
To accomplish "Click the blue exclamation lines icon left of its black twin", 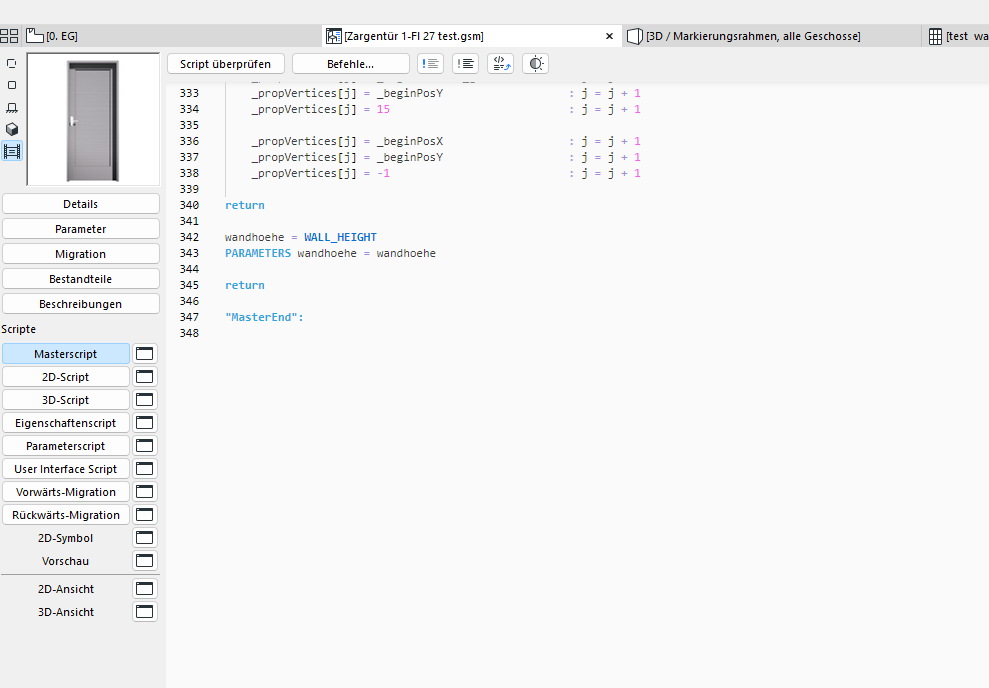I will pos(431,64).
